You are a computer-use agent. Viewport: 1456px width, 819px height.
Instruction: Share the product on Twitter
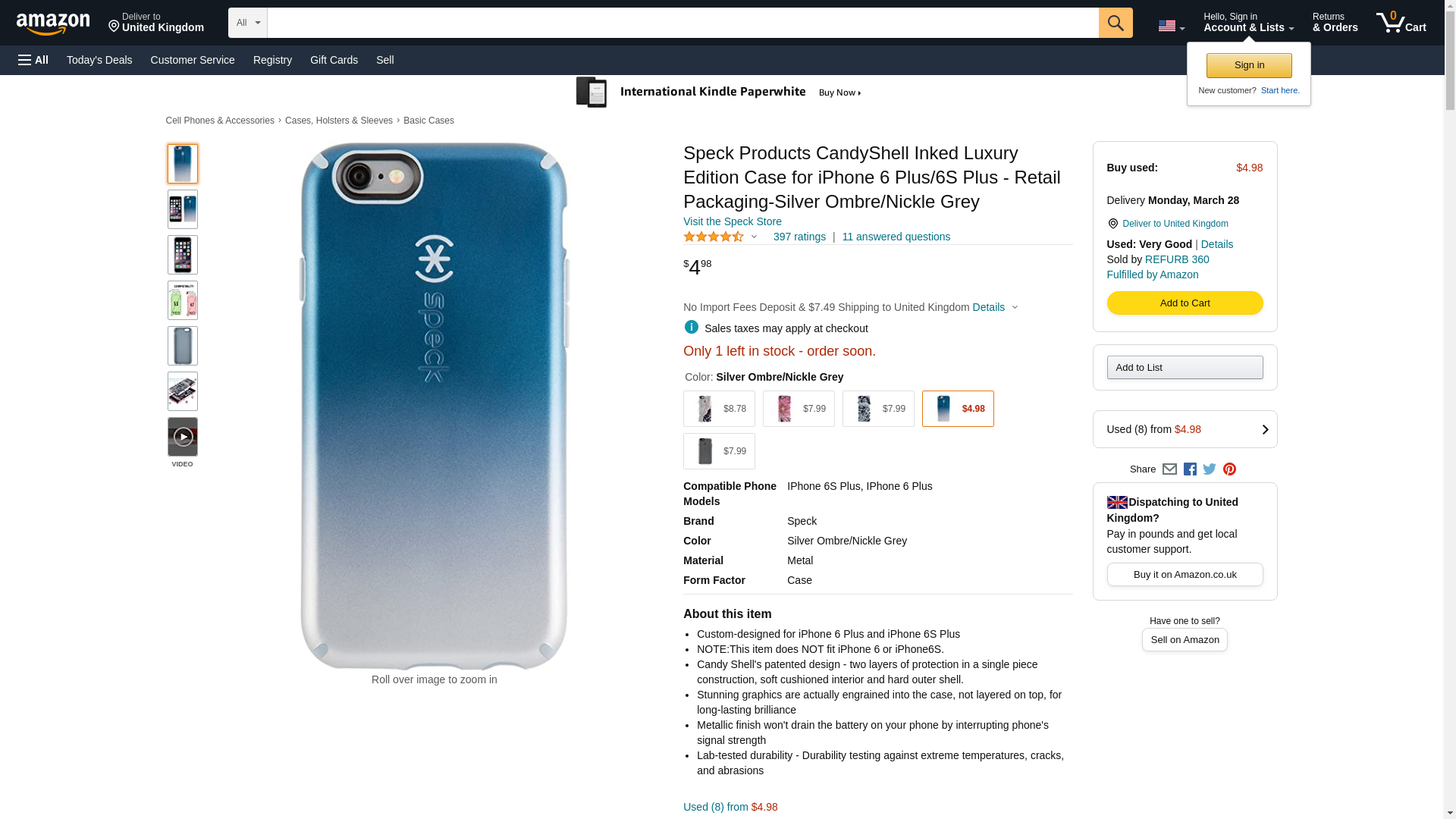pos(1210,469)
